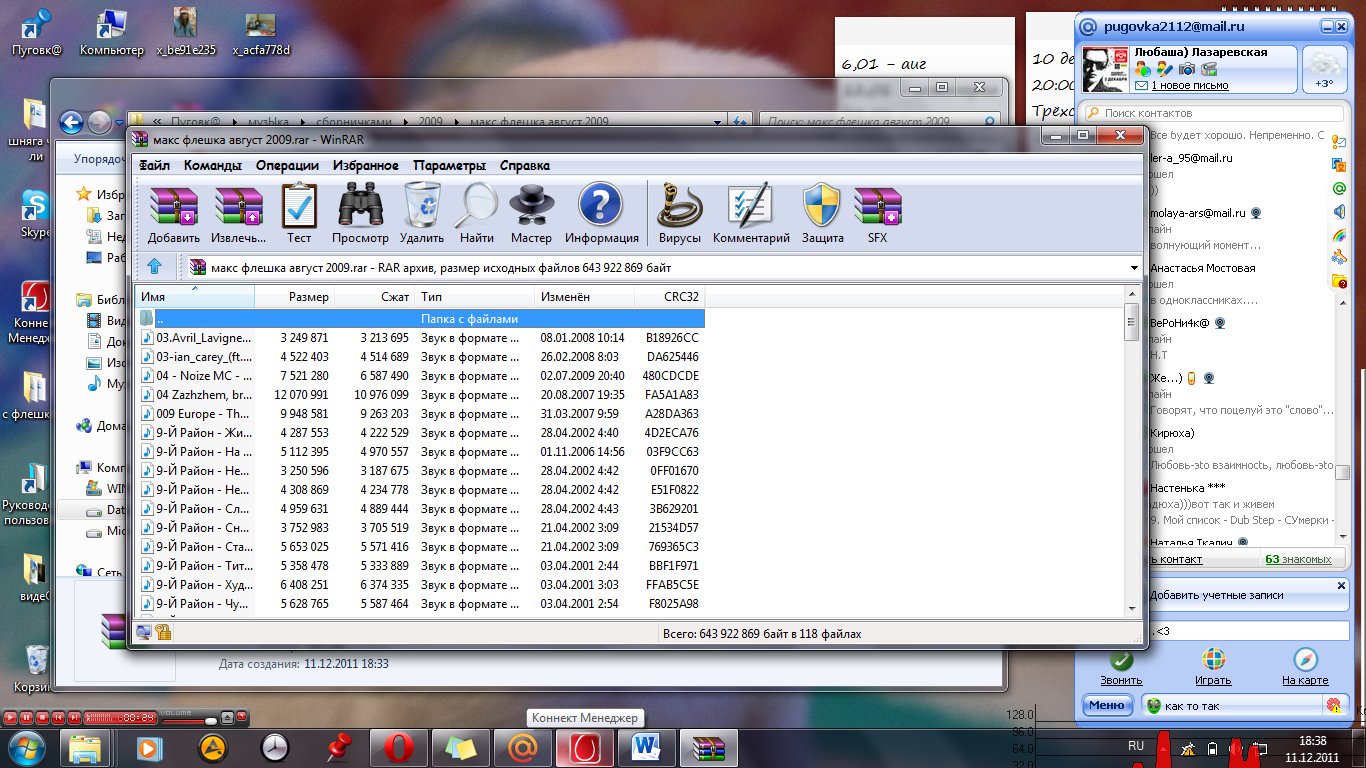Viewport: 1366px width, 768px height.
Task: Sort files by Изменён column header
Action: [583, 297]
